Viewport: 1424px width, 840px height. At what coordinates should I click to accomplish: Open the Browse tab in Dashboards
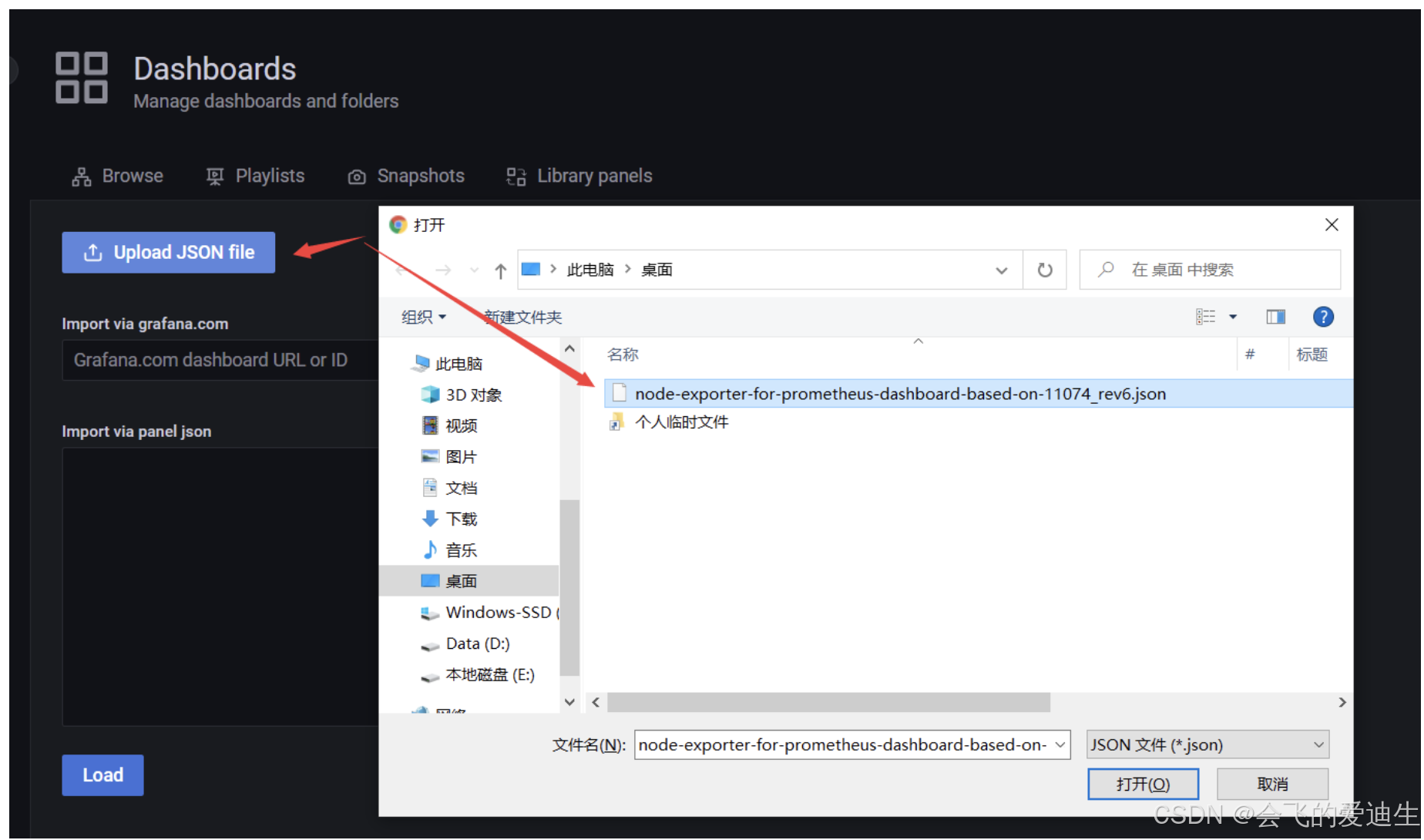pos(118,176)
